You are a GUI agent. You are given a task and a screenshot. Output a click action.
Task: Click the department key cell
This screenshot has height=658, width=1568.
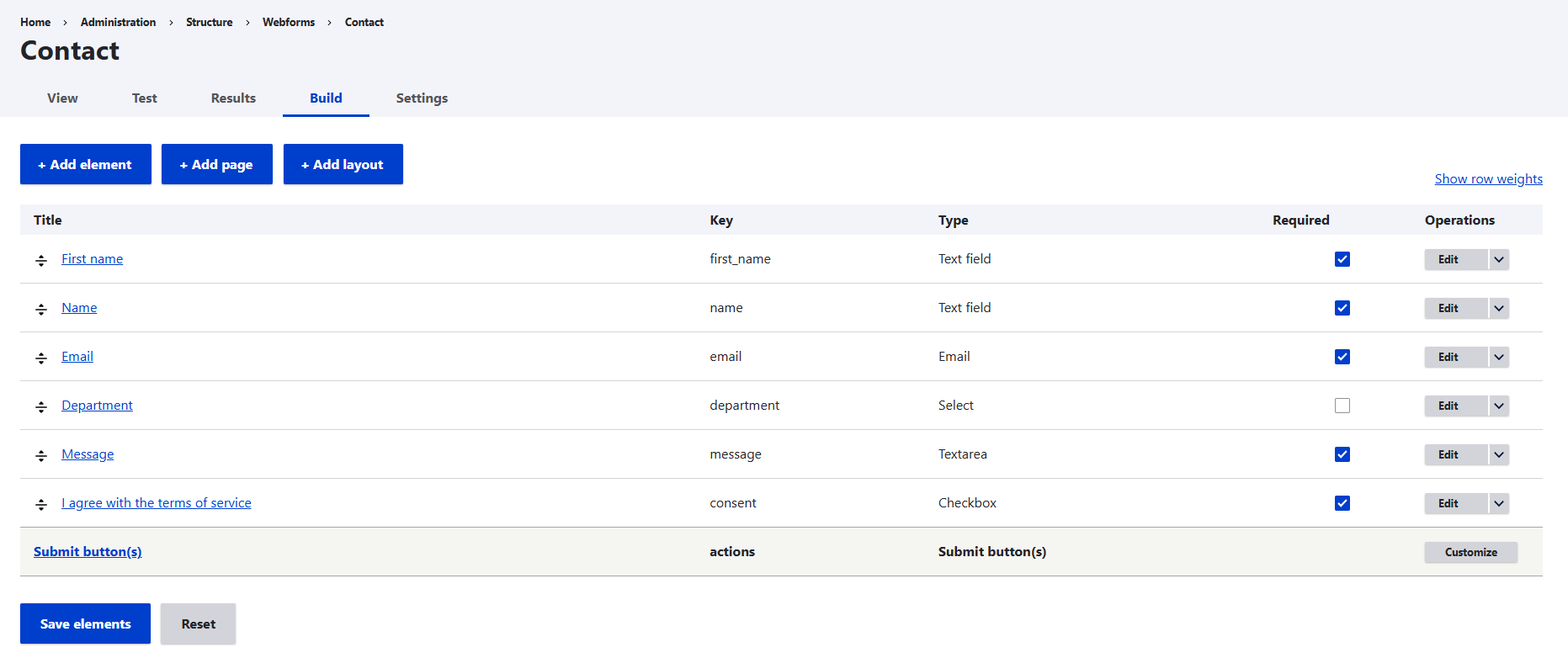pyautogui.click(x=744, y=406)
